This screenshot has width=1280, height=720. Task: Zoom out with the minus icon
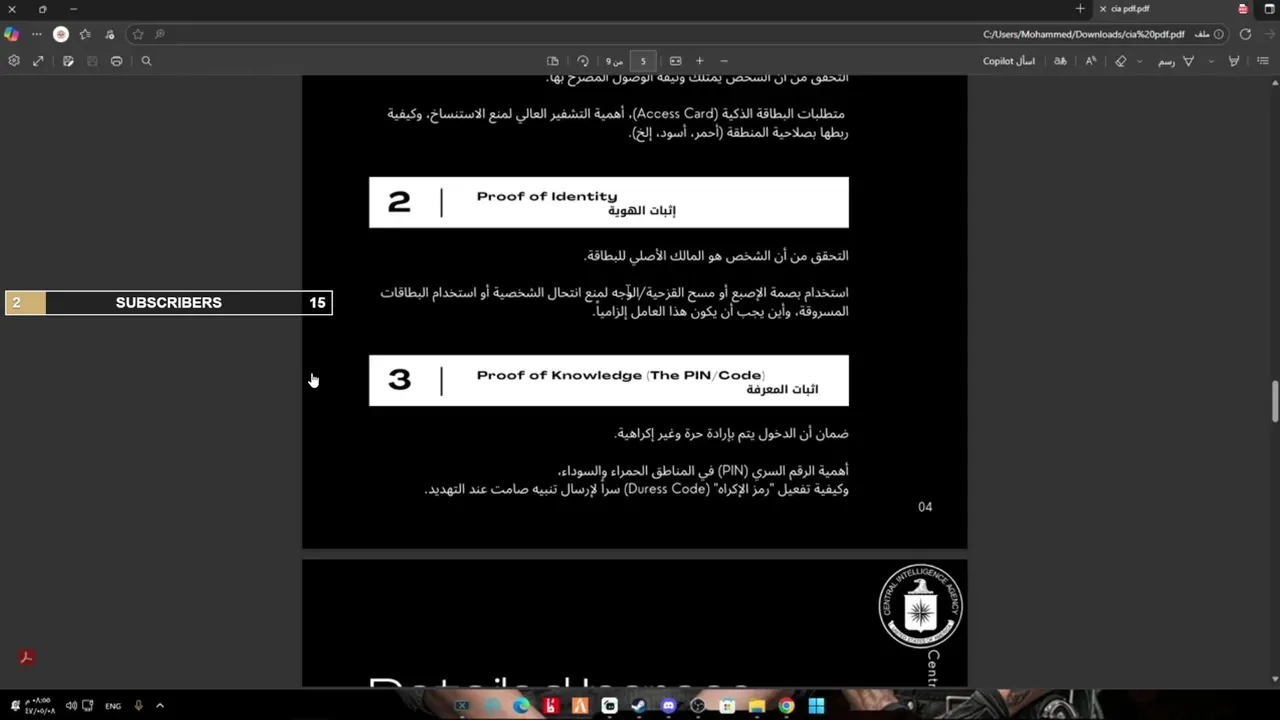(x=724, y=61)
